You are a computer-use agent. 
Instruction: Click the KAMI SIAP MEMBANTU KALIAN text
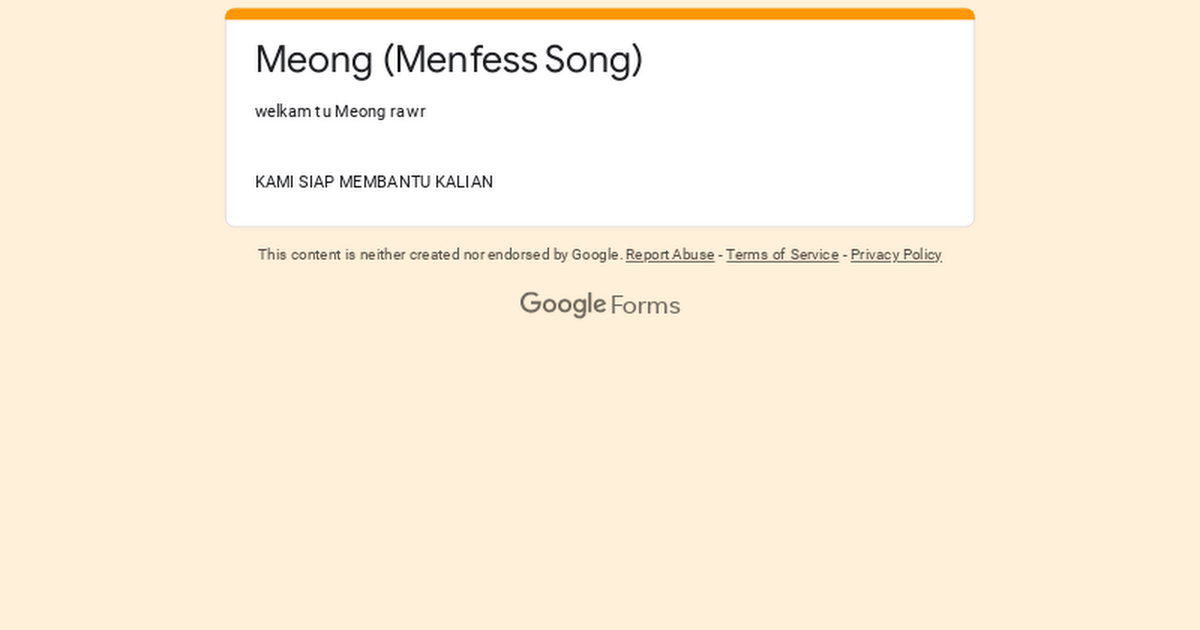point(374,182)
